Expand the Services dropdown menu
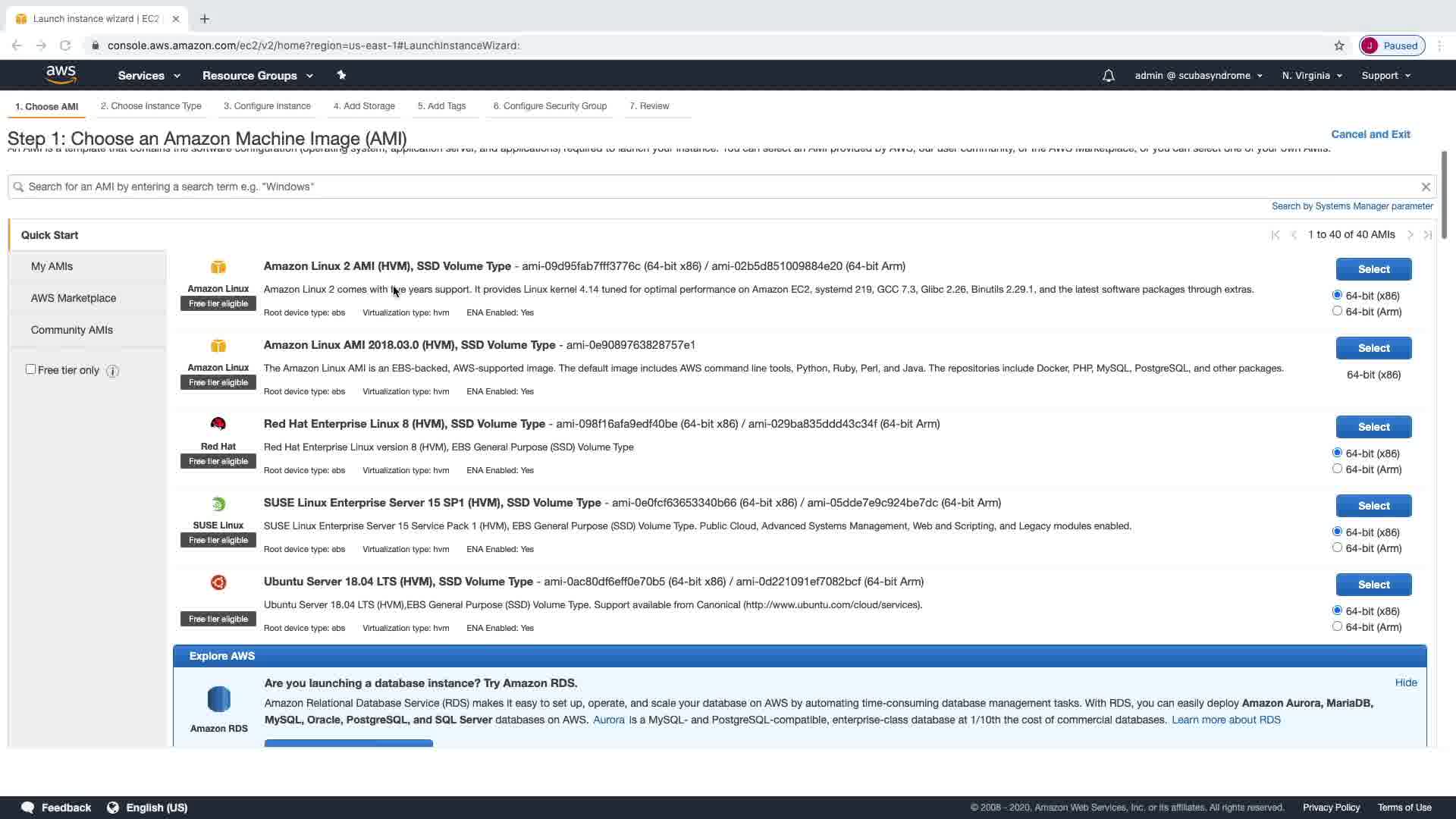The height and width of the screenshot is (819, 1456). 149,76
